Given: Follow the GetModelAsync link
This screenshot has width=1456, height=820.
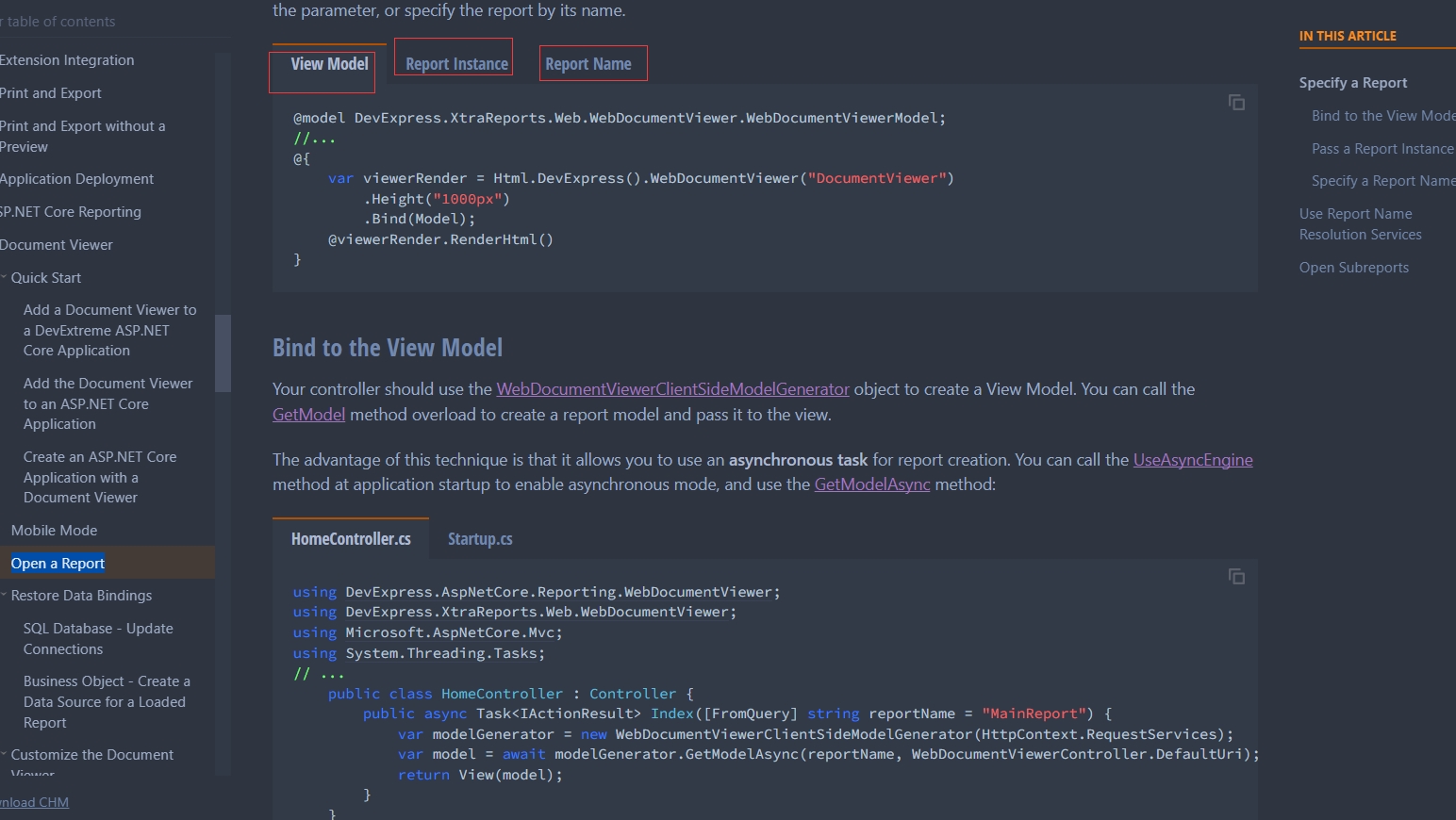Looking at the screenshot, I should 872,484.
